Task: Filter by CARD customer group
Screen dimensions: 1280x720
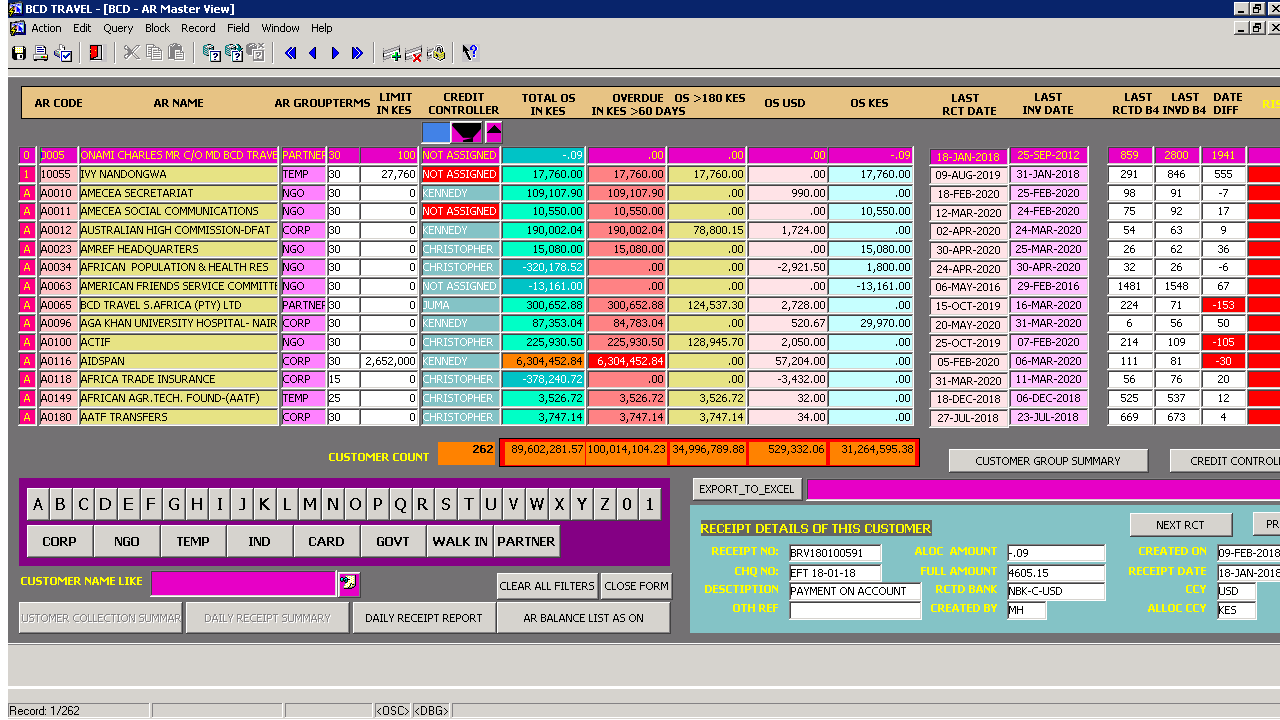Action: (326, 541)
